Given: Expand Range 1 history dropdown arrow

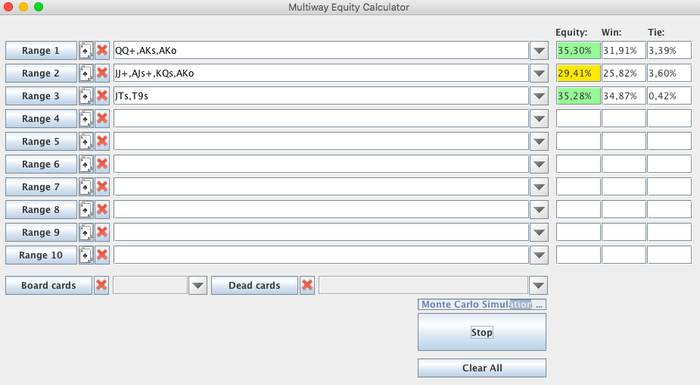Looking at the screenshot, I should 539,50.
